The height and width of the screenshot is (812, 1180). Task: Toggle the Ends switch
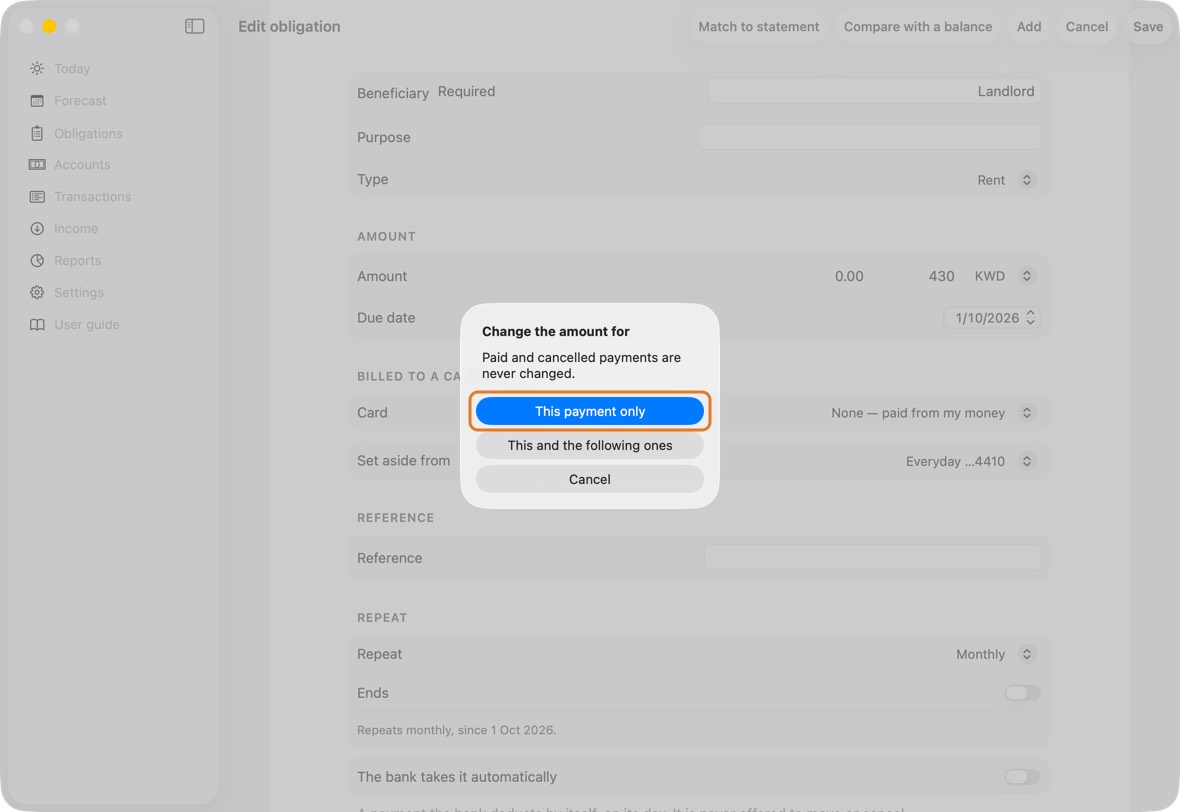[1022, 693]
